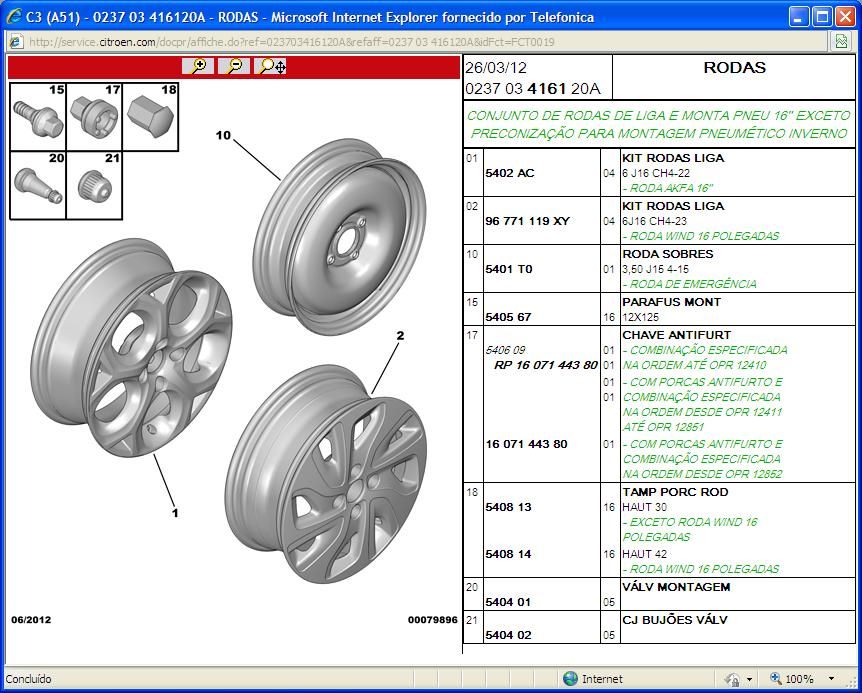Click part number 5402 AC
The width and height of the screenshot is (862, 693).
(x=510, y=173)
